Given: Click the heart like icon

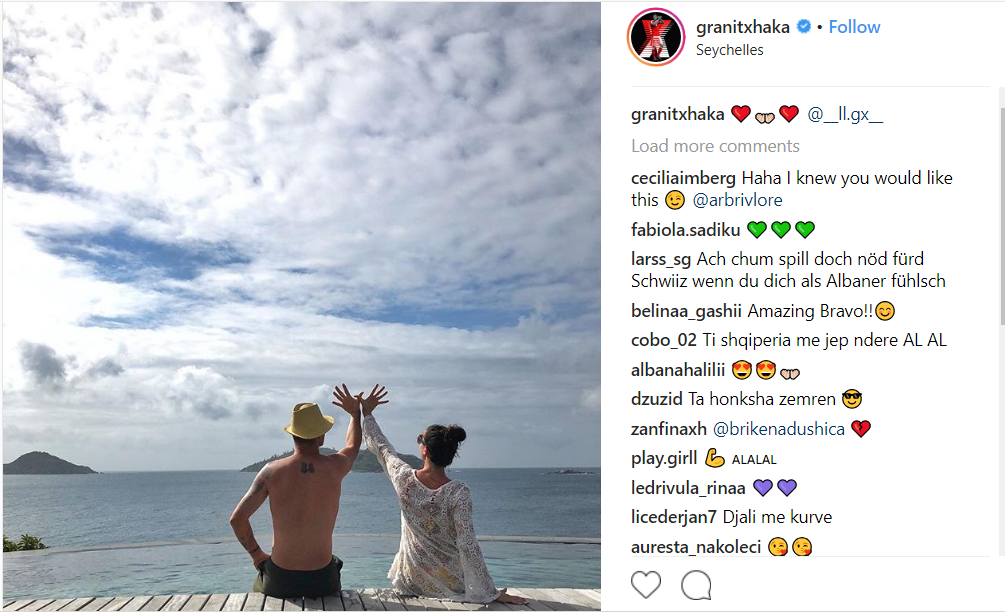Looking at the screenshot, I should pyautogui.click(x=645, y=584).
